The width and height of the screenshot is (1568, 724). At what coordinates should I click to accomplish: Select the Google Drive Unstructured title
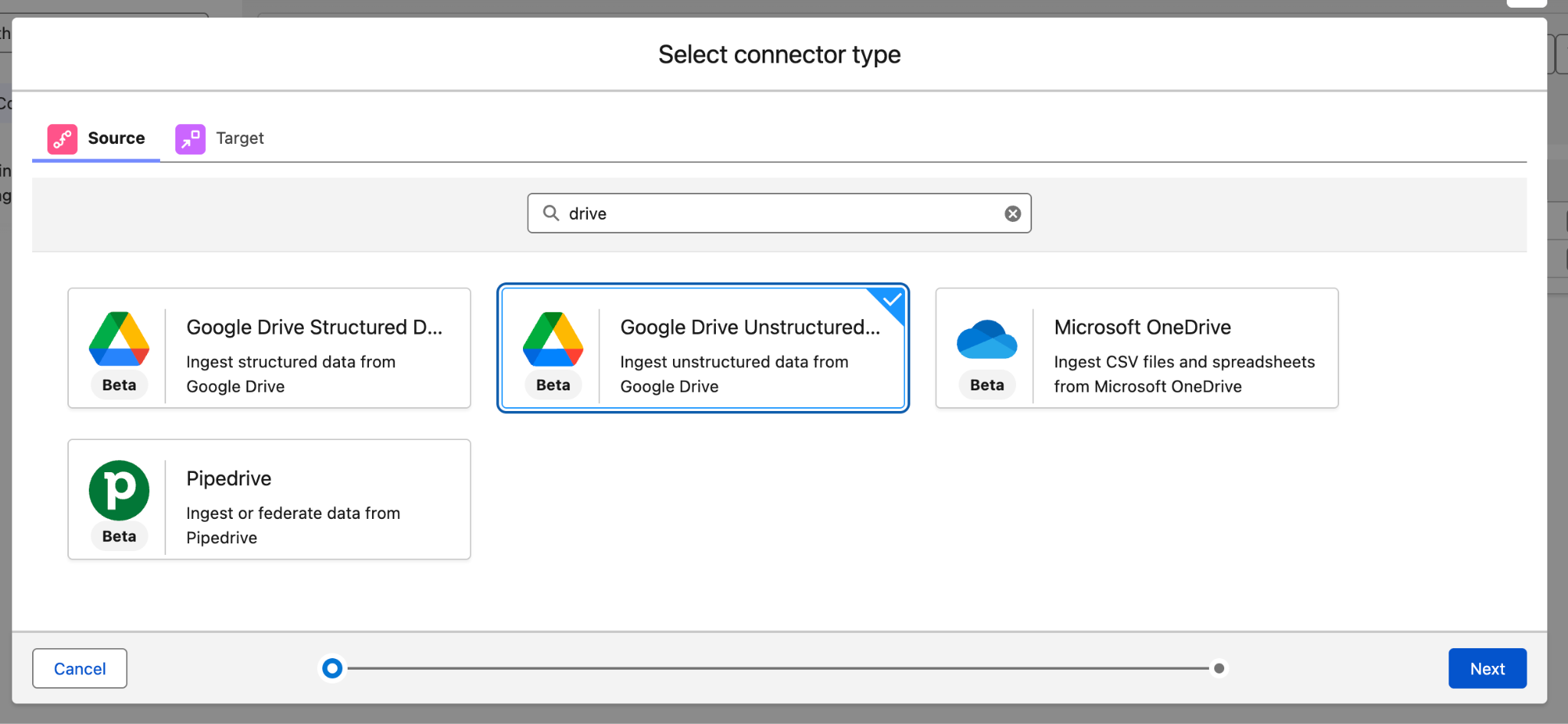point(750,327)
